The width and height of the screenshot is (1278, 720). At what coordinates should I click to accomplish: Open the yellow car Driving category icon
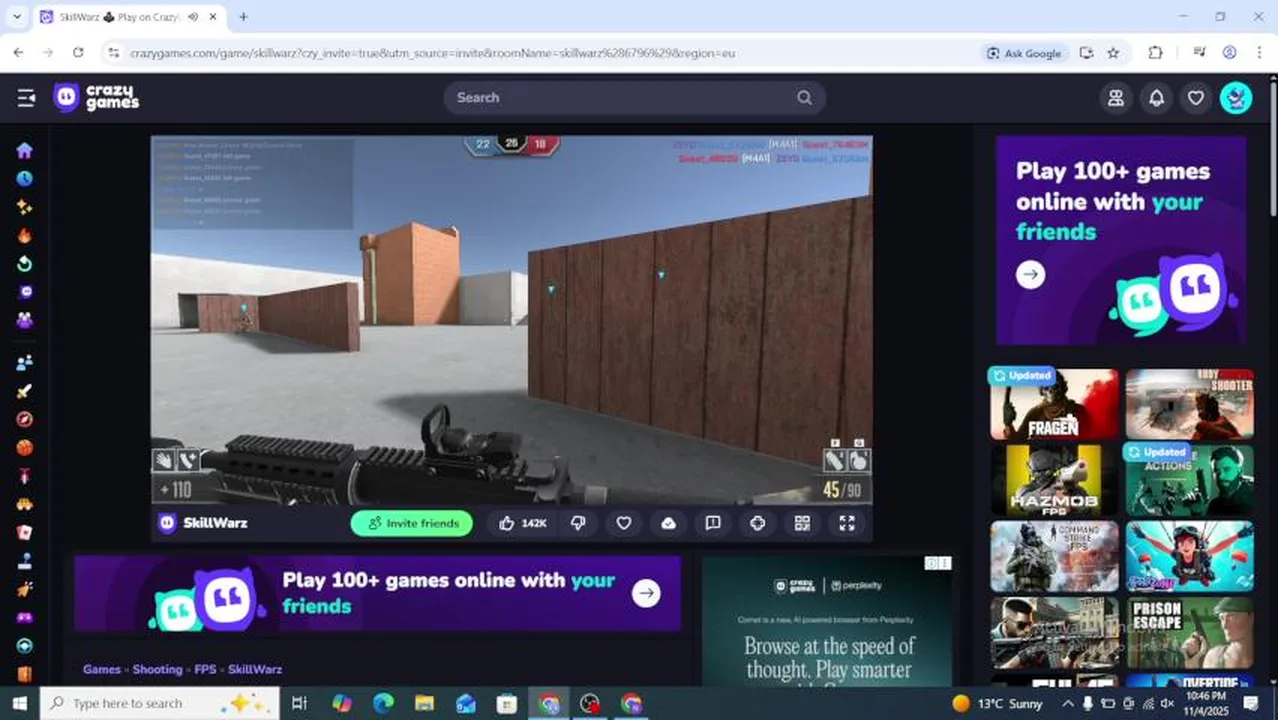(24, 504)
